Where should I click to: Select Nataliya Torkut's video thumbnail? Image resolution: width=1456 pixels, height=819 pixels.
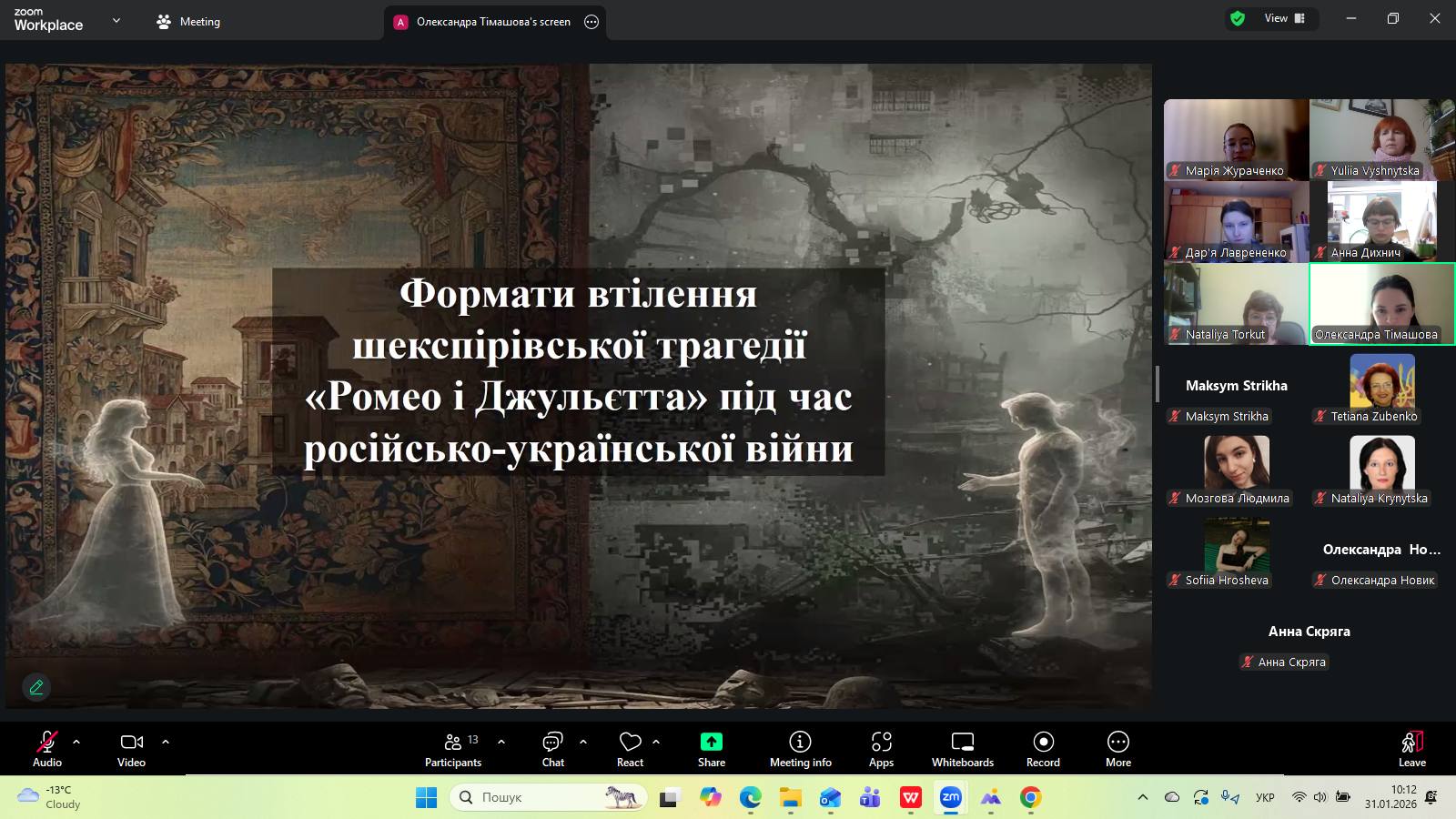1236,303
